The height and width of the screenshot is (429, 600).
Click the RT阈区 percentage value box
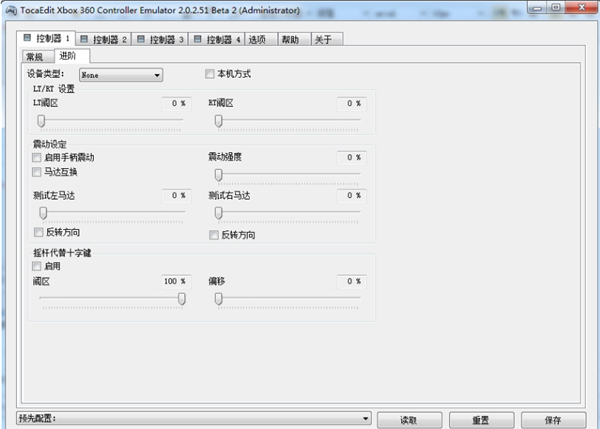tap(352, 104)
